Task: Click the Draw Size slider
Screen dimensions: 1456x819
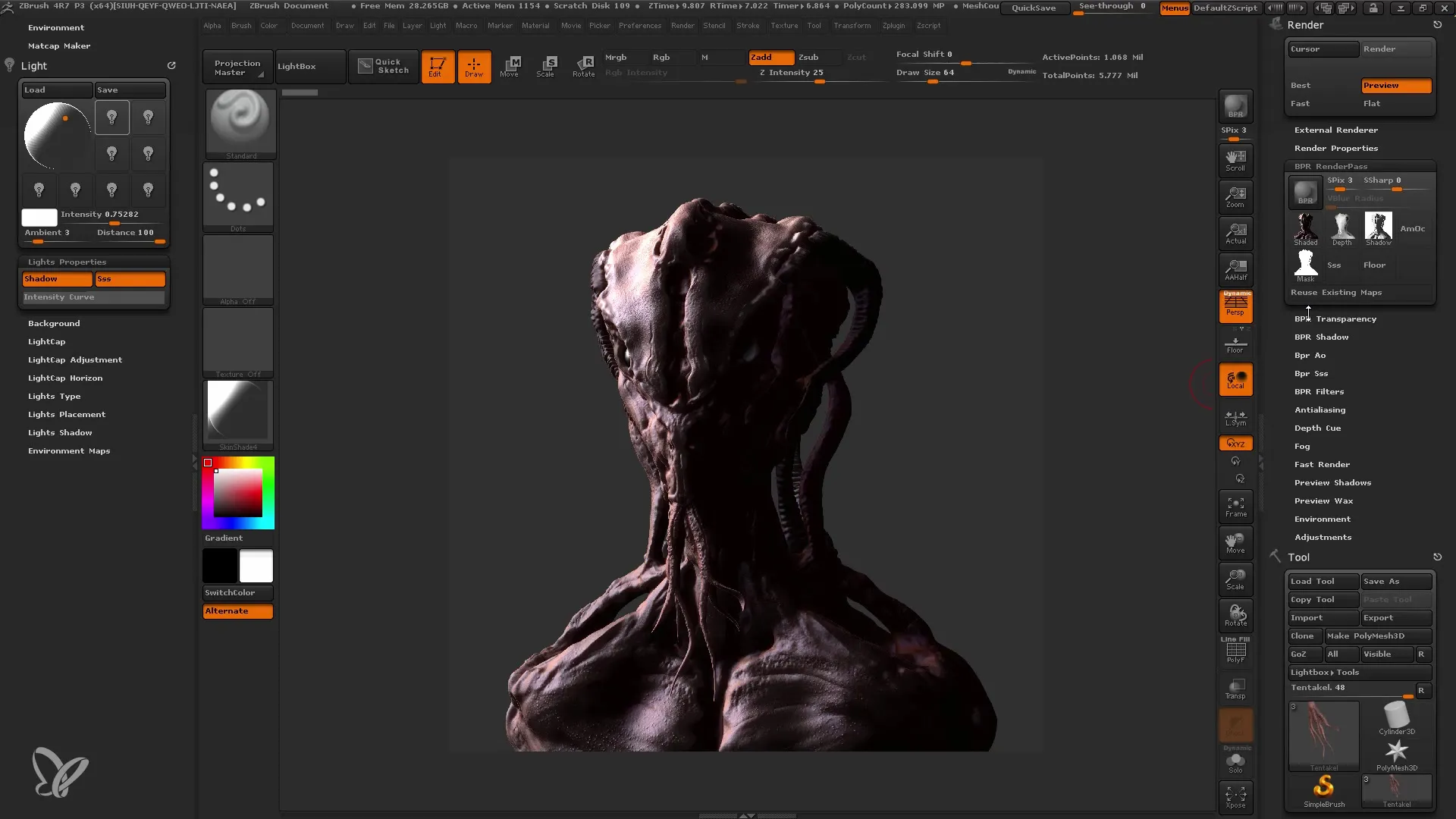Action: tap(965, 74)
